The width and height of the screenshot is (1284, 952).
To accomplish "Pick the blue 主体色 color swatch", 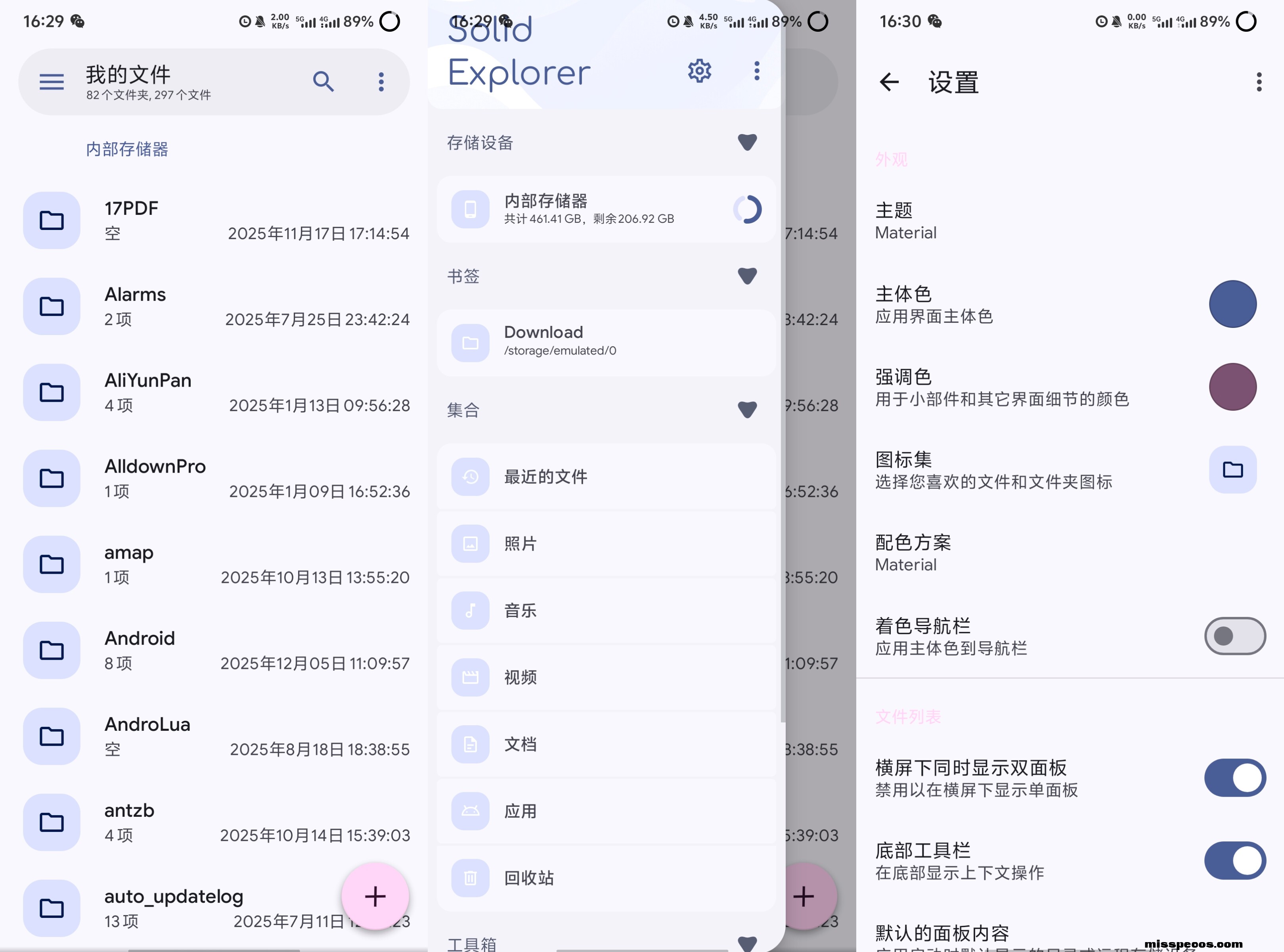I will click(1232, 304).
